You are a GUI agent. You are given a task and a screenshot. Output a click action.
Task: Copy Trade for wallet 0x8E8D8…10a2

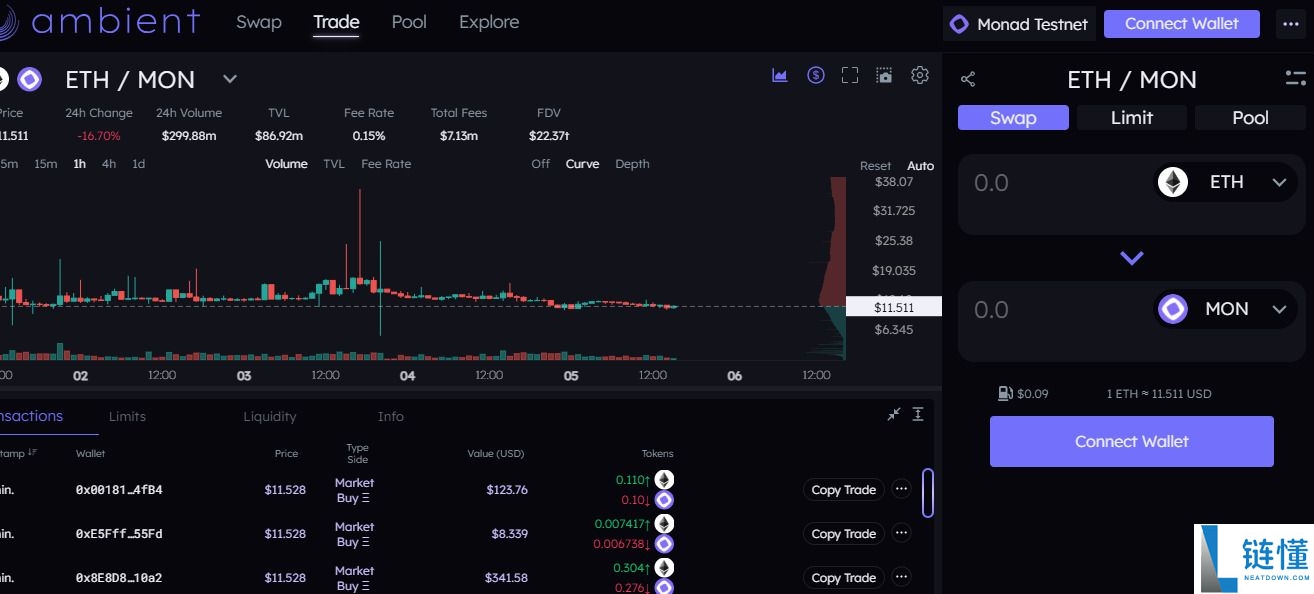(843, 577)
